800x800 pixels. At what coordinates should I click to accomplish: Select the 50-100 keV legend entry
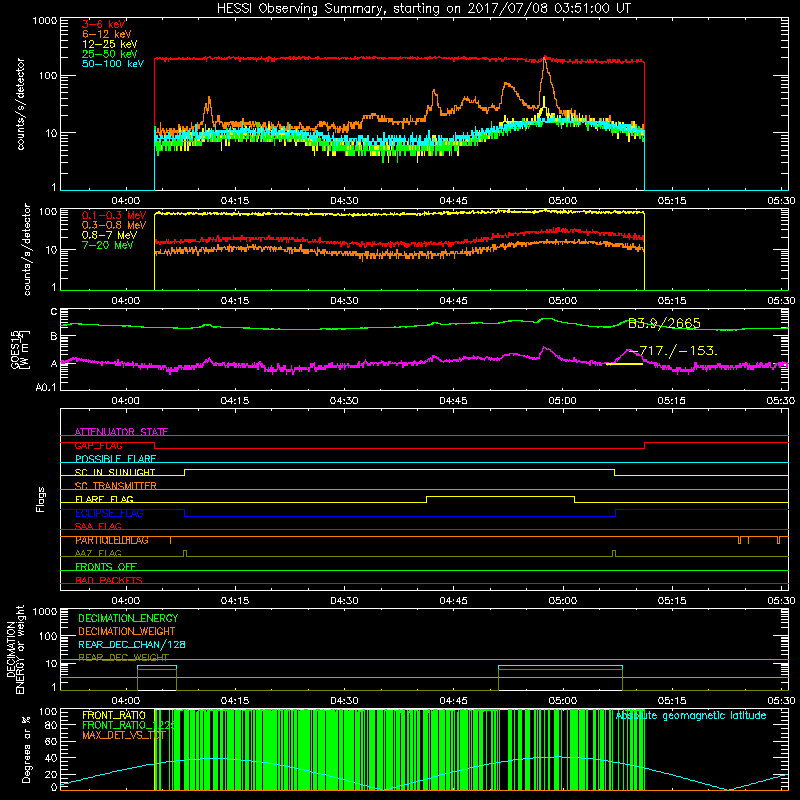click(x=113, y=64)
